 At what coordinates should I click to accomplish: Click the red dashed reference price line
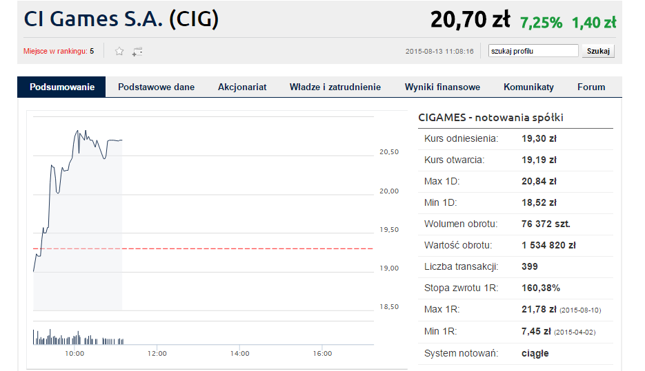pos(203,248)
